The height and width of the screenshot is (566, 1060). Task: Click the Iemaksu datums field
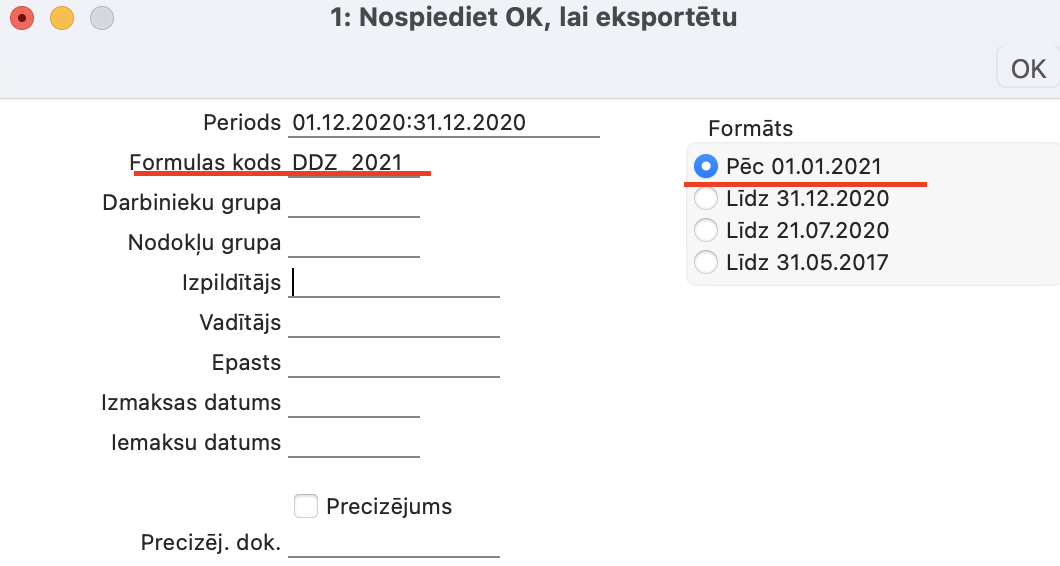pos(353,442)
